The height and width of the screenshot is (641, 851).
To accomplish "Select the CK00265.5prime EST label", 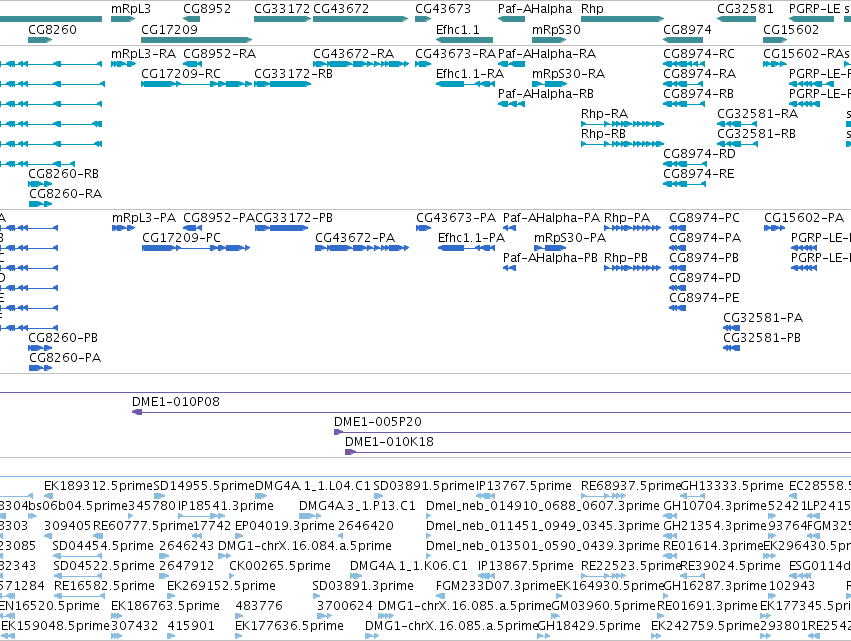I will click(280, 566).
